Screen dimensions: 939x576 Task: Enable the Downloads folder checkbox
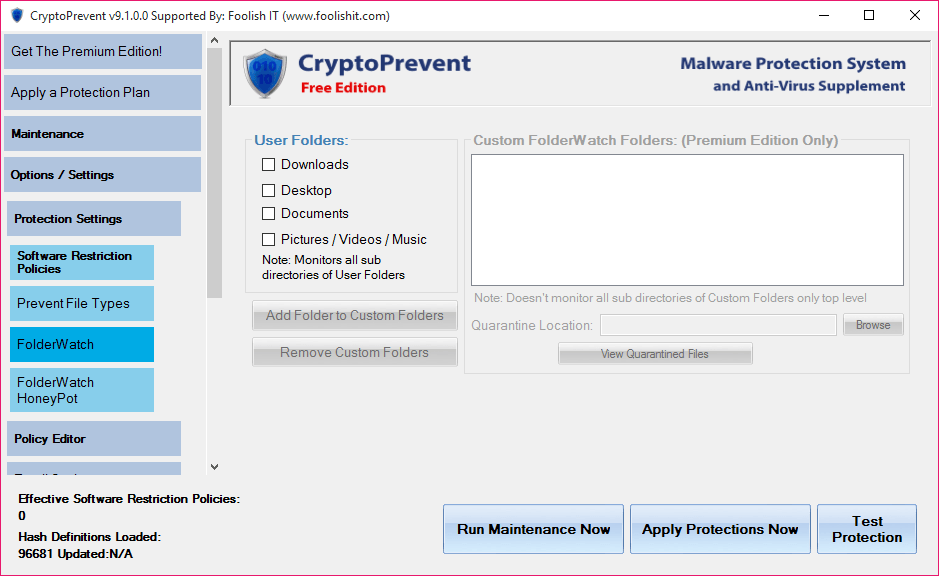[268, 165]
